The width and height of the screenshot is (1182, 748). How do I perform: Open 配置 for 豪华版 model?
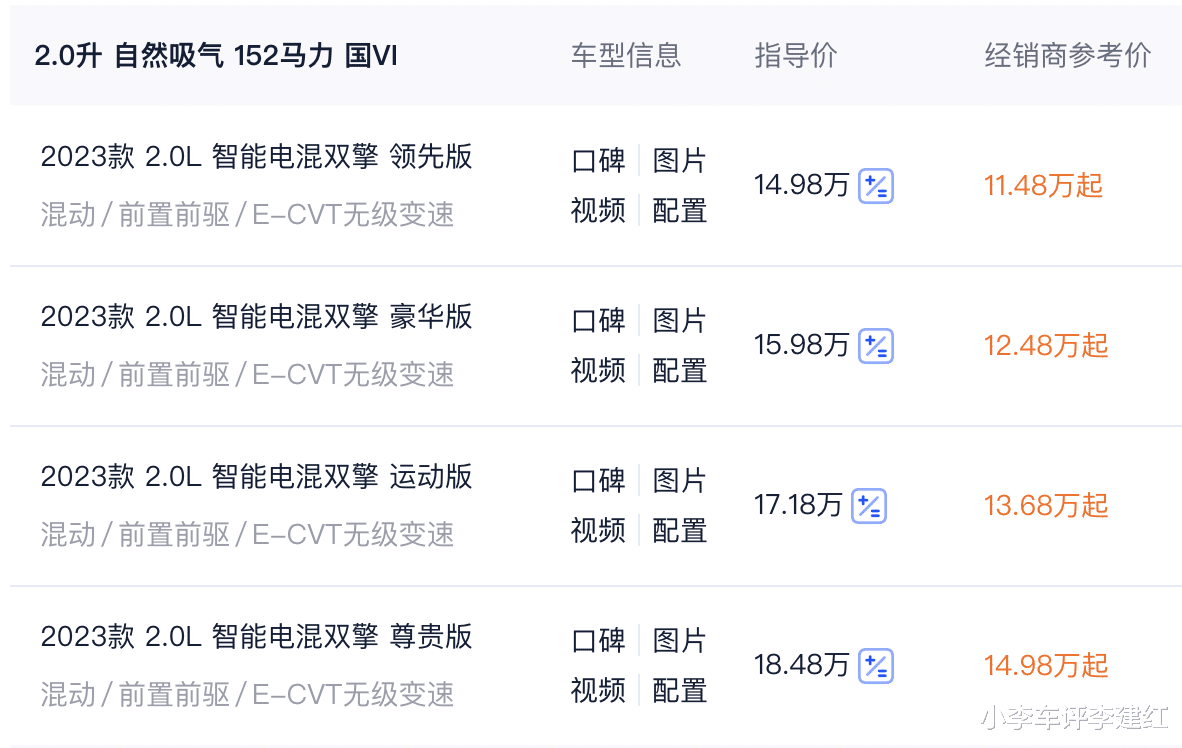pos(679,371)
